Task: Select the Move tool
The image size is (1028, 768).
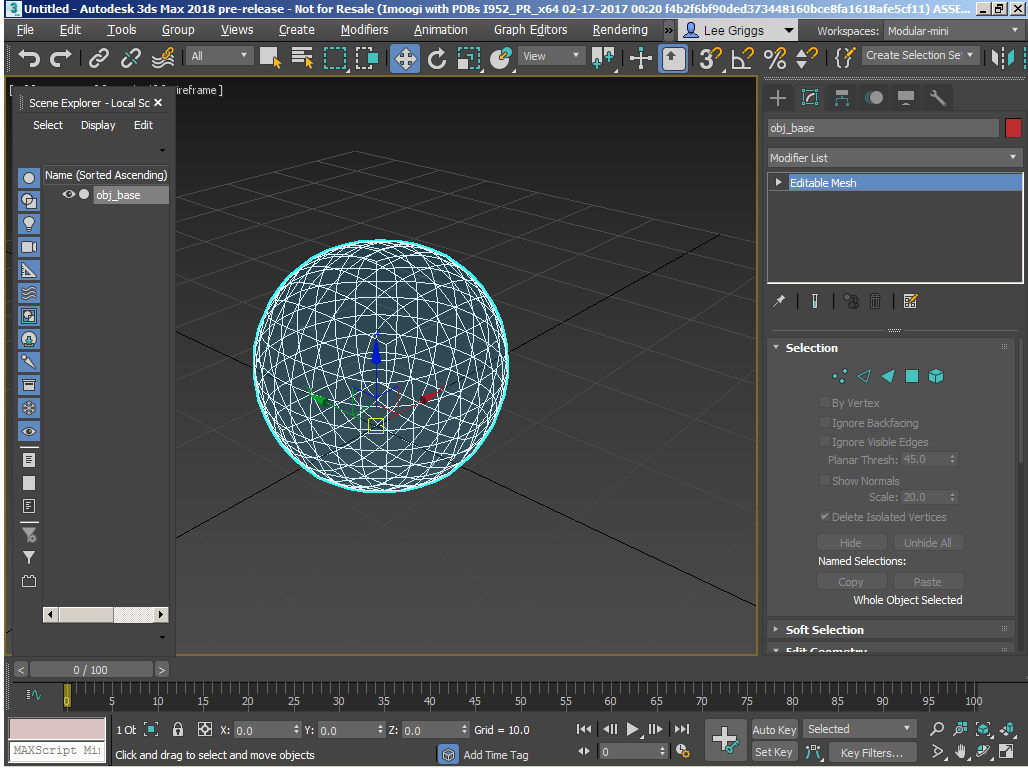Action: [404, 60]
